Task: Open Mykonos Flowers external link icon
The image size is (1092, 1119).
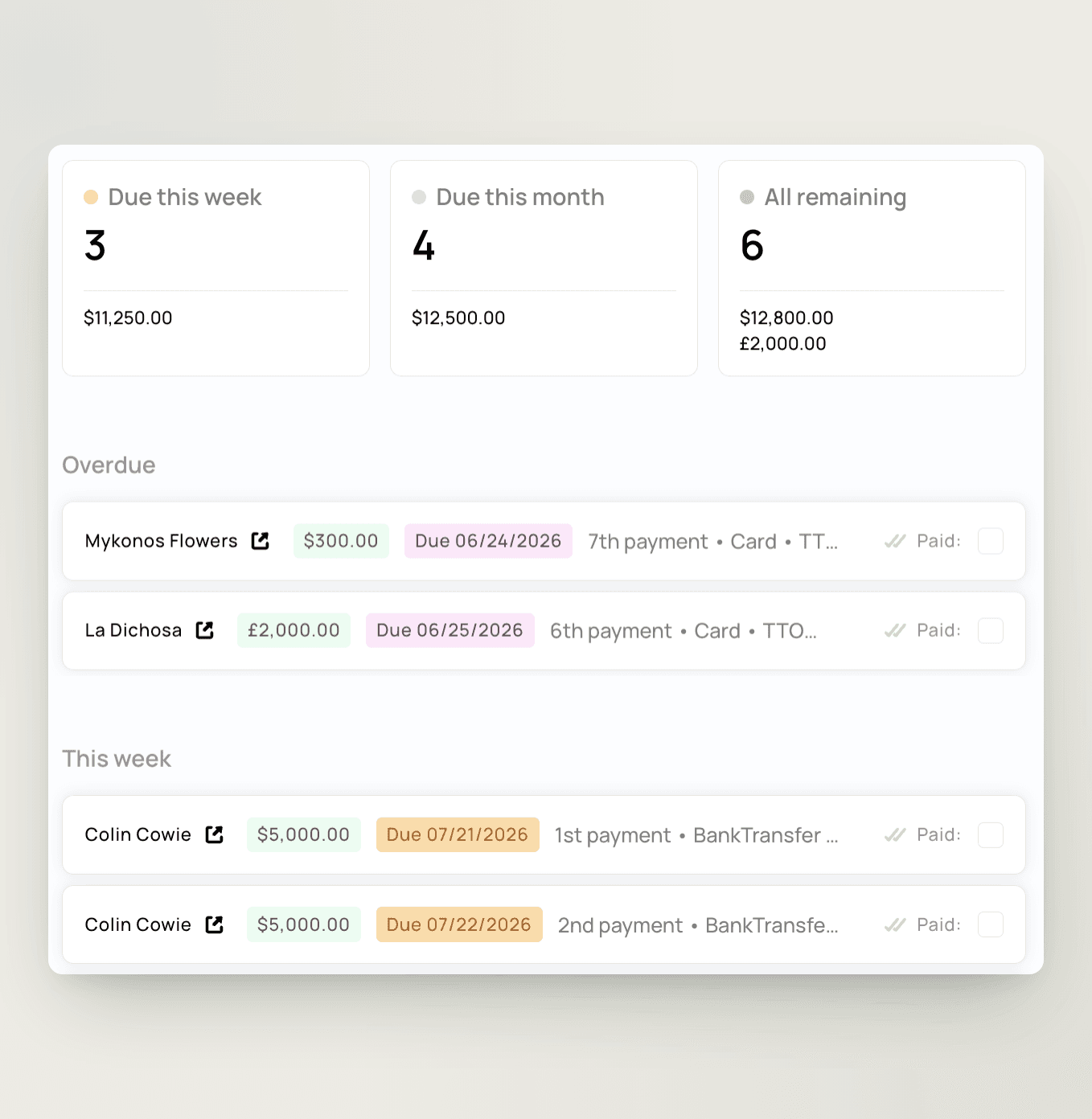Action: click(261, 541)
